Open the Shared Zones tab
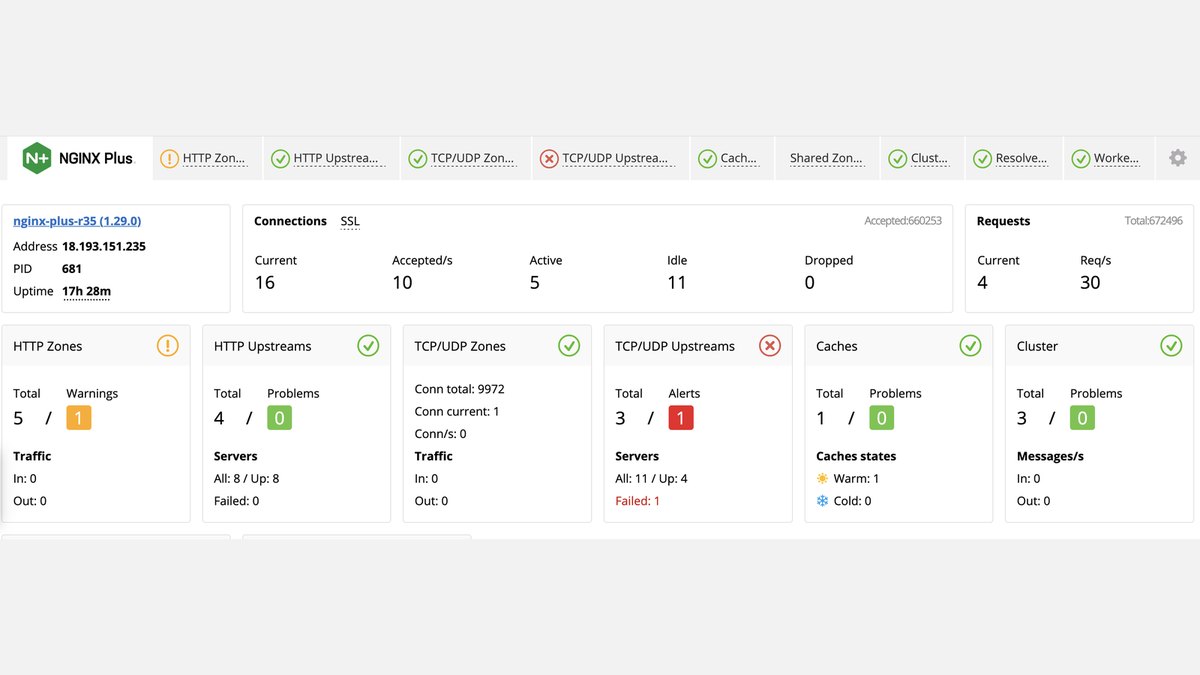1200x675 pixels. coord(825,158)
